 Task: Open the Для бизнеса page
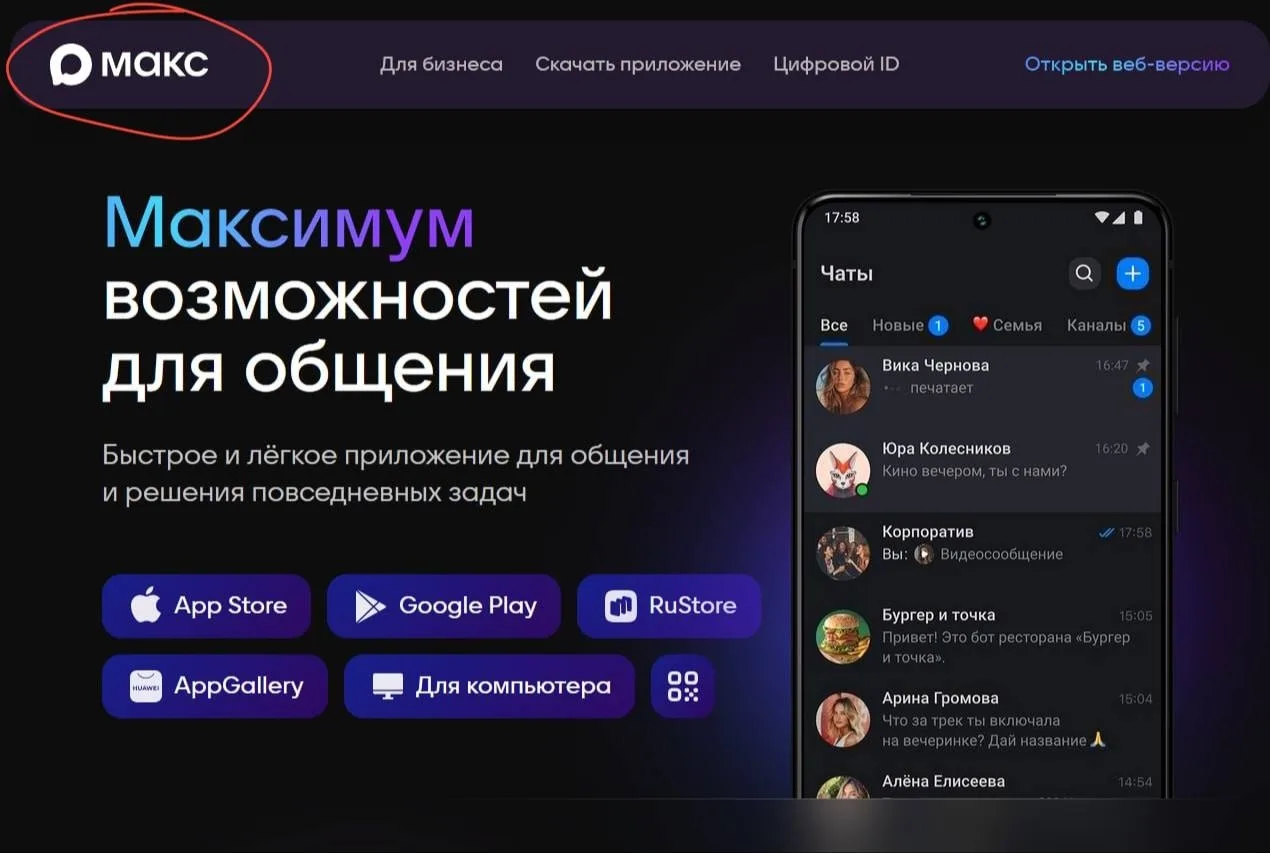(x=441, y=65)
